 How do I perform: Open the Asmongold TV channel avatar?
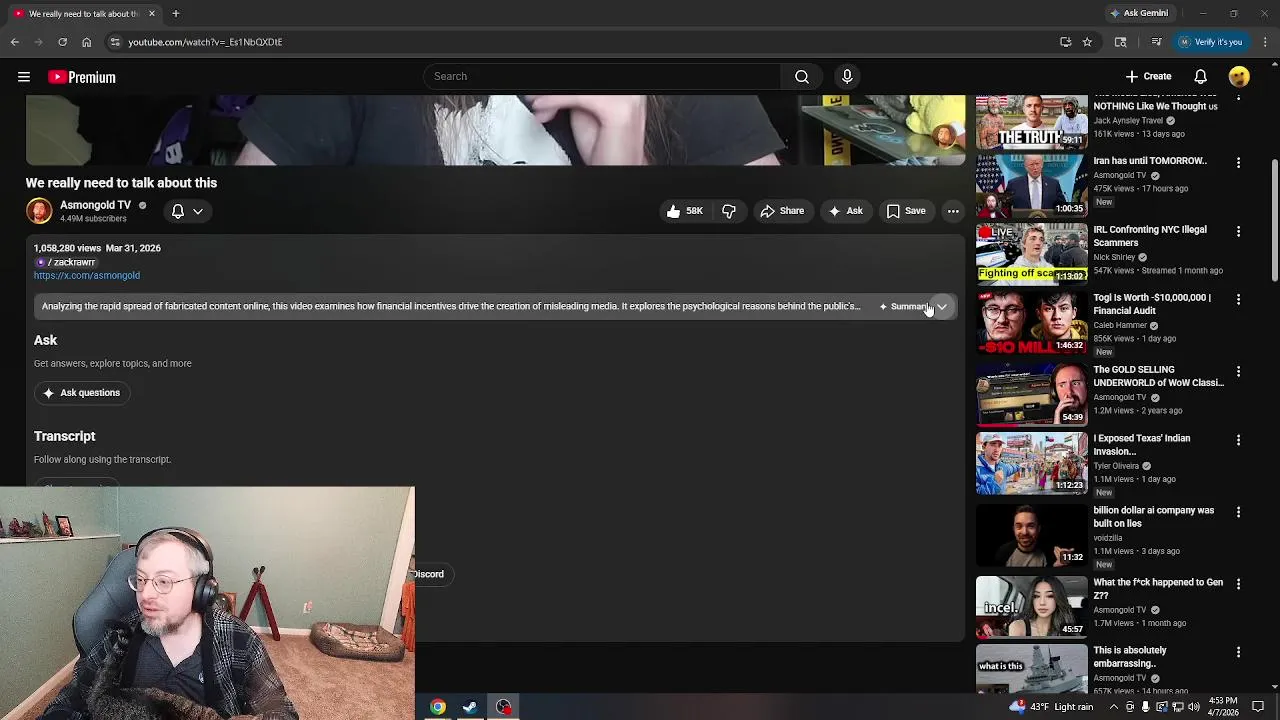[39, 211]
